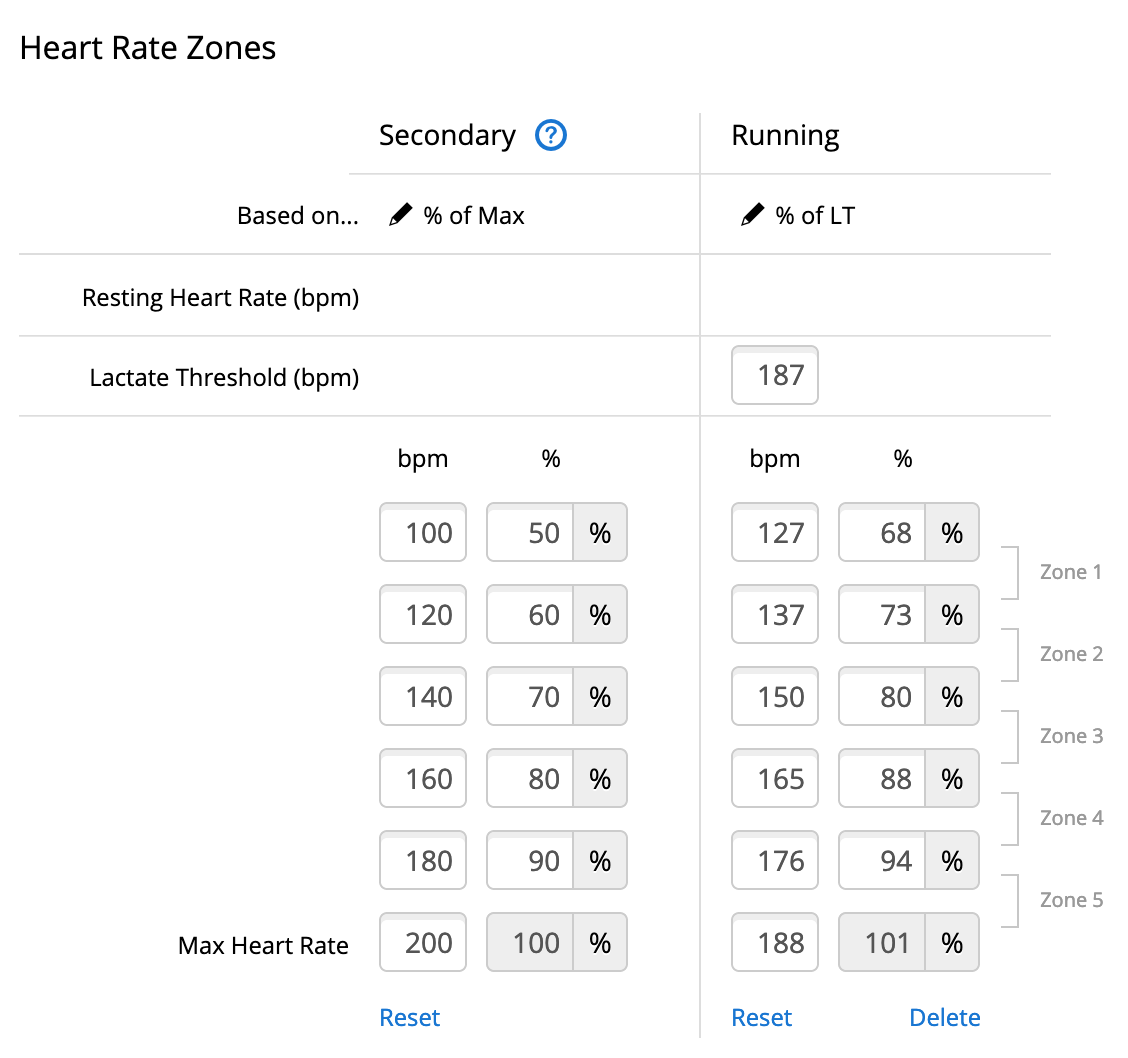
Task: Select the Running 188 bpm max field
Action: (x=775, y=943)
